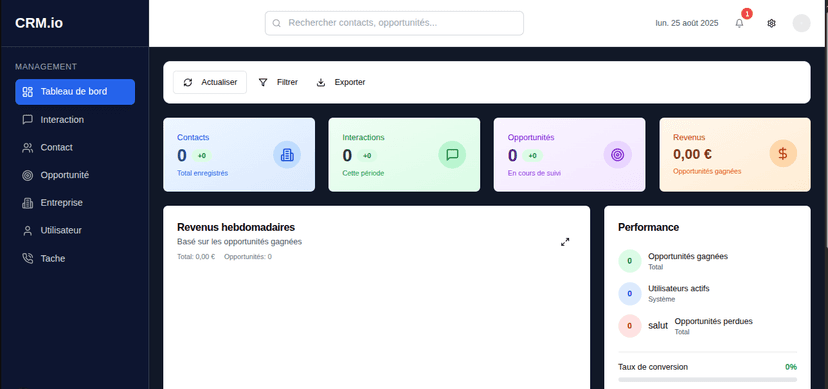This screenshot has width=828, height=389.
Task: Click the green 0 circle for Opportunités gagnées
Action: [629, 261]
